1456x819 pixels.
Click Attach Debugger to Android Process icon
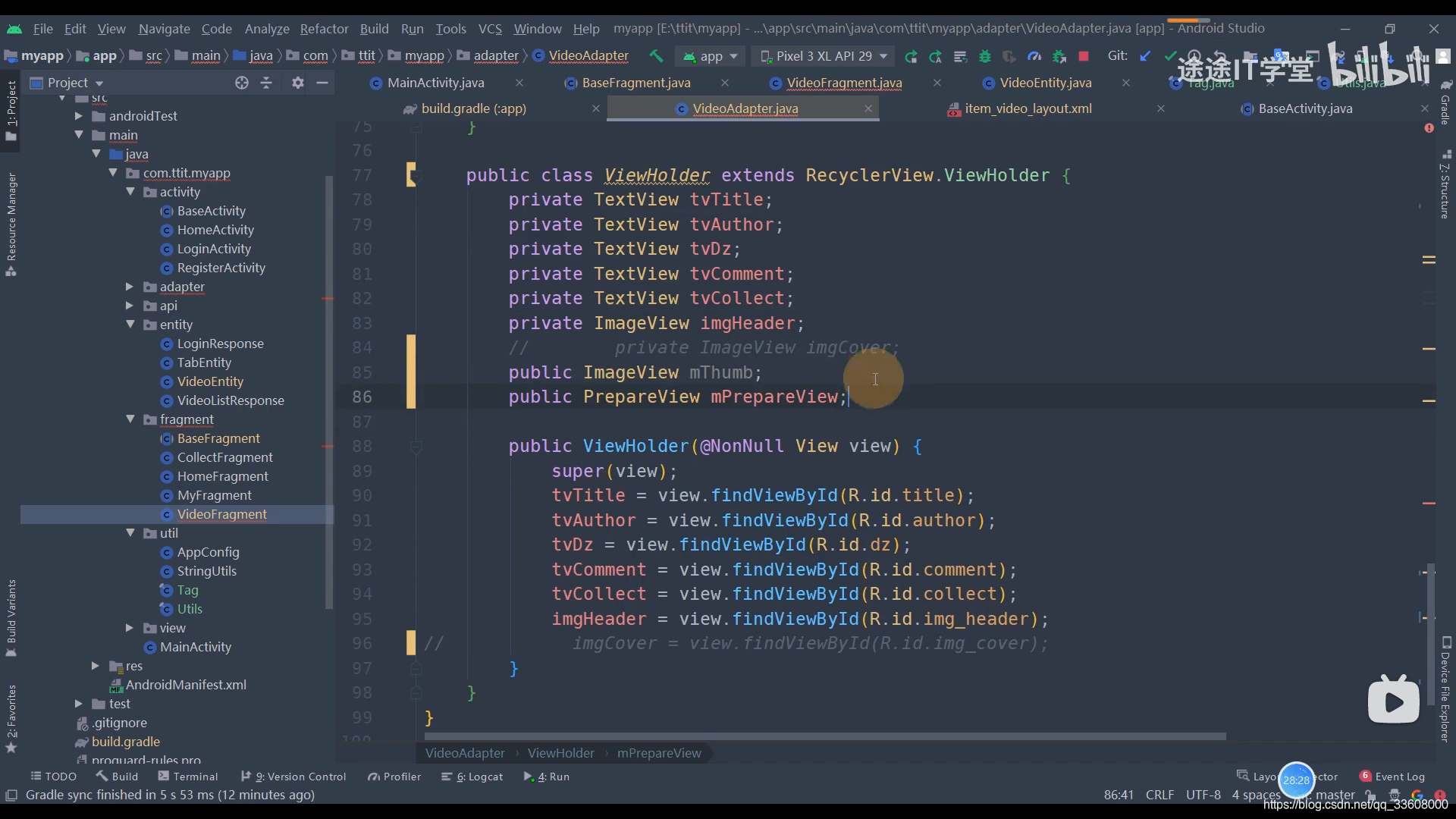1059,56
